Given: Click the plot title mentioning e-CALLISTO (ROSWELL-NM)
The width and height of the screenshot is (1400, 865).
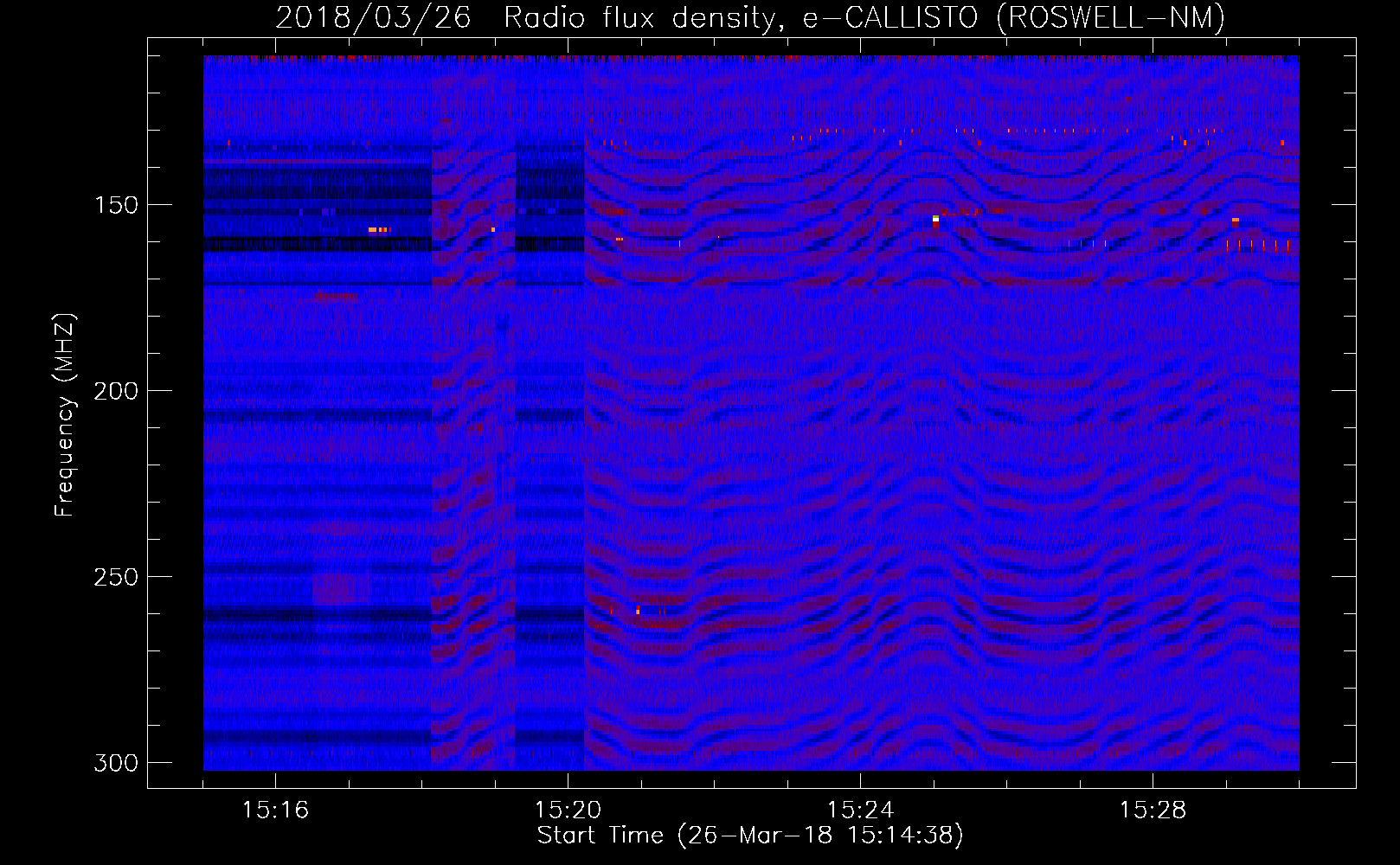Looking at the screenshot, I should [x=750, y=18].
